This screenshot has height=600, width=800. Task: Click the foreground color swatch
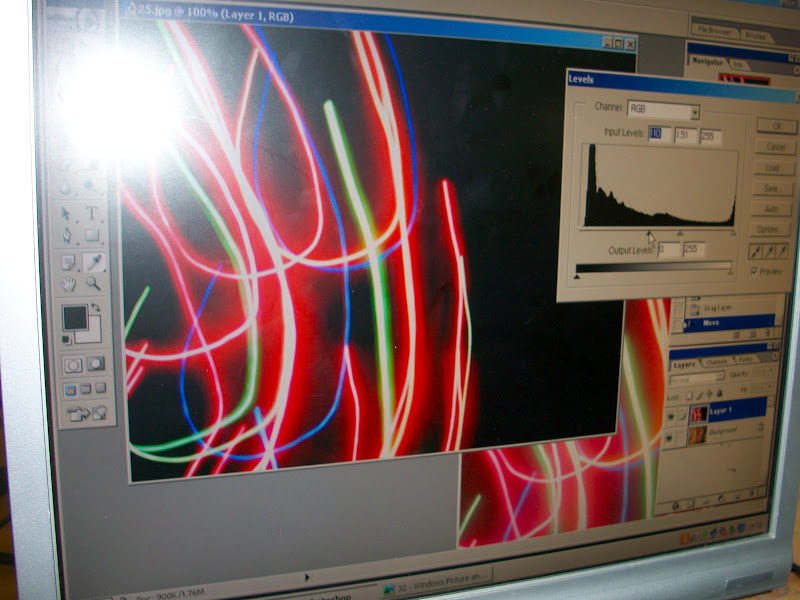click(75, 318)
